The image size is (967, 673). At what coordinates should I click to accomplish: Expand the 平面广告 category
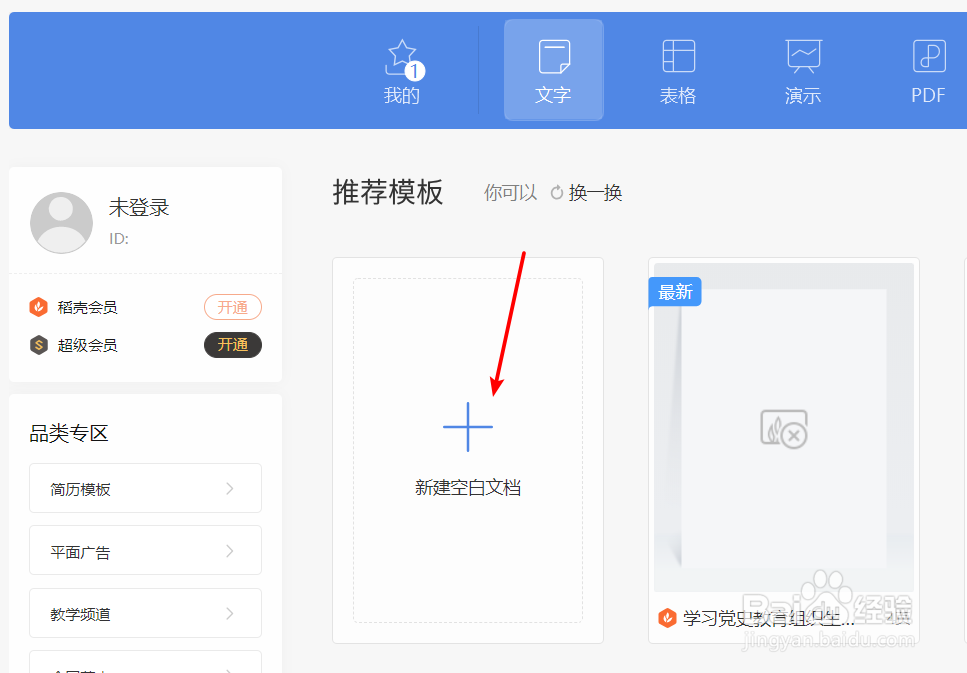[145, 550]
